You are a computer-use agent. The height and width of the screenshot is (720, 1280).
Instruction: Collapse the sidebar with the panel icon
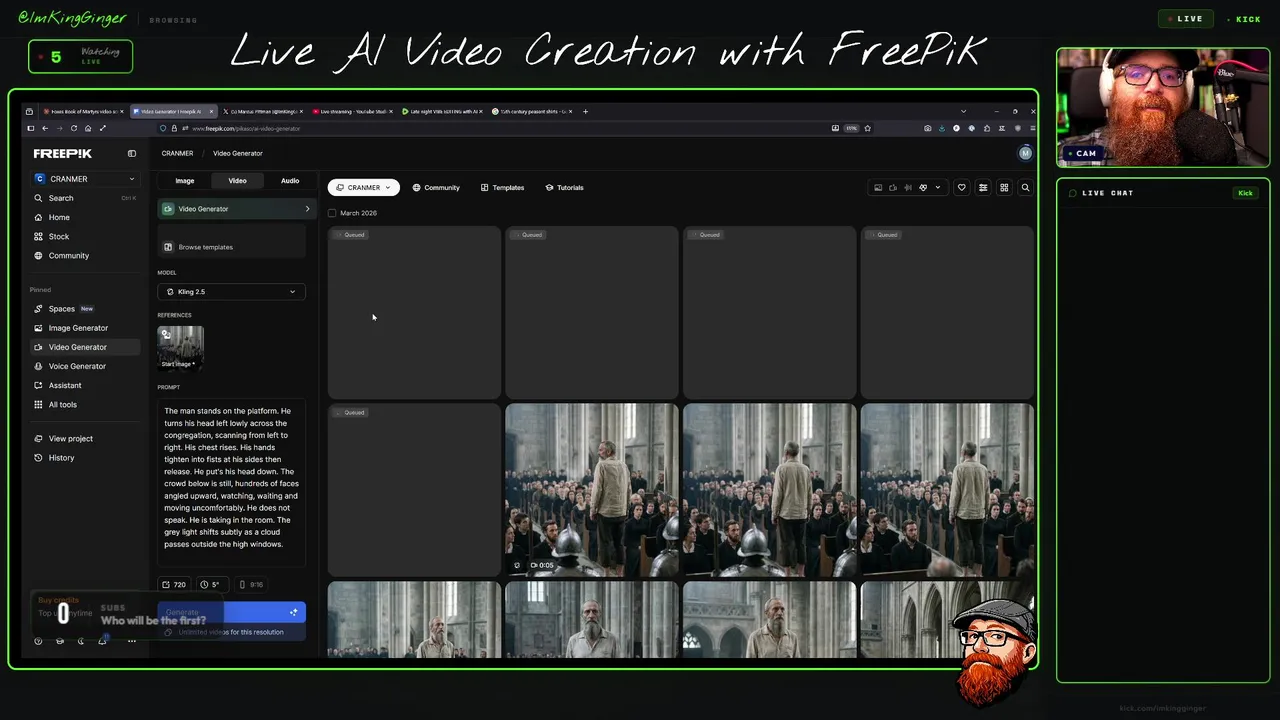point(131,153)
